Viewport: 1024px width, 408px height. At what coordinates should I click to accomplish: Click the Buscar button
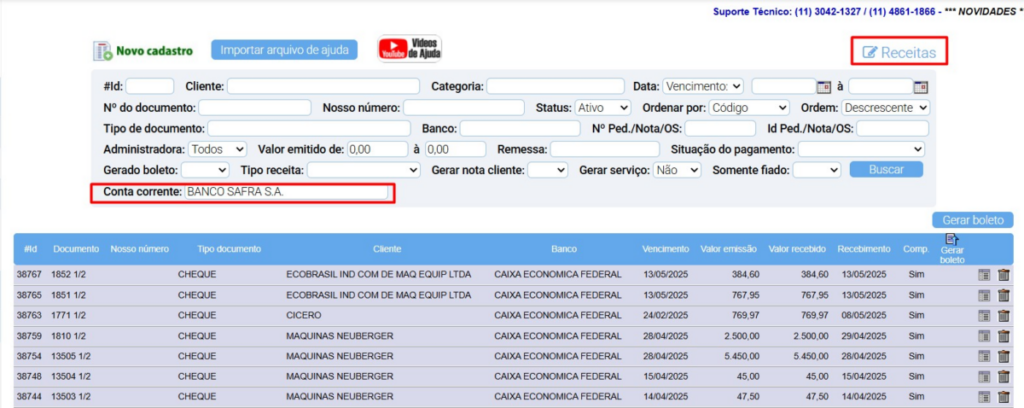886,170
